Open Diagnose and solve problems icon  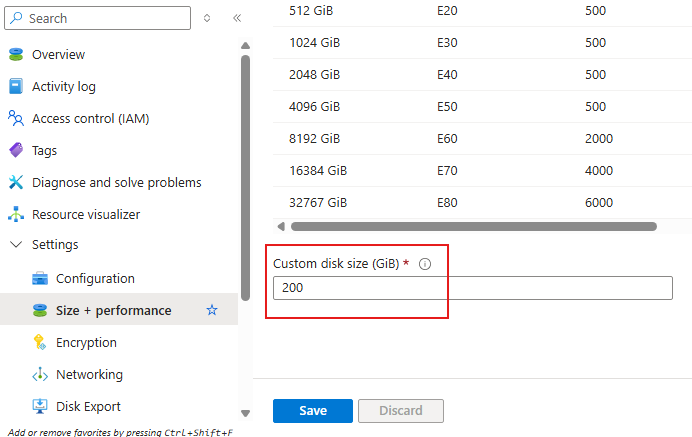[x=16, y=182]
